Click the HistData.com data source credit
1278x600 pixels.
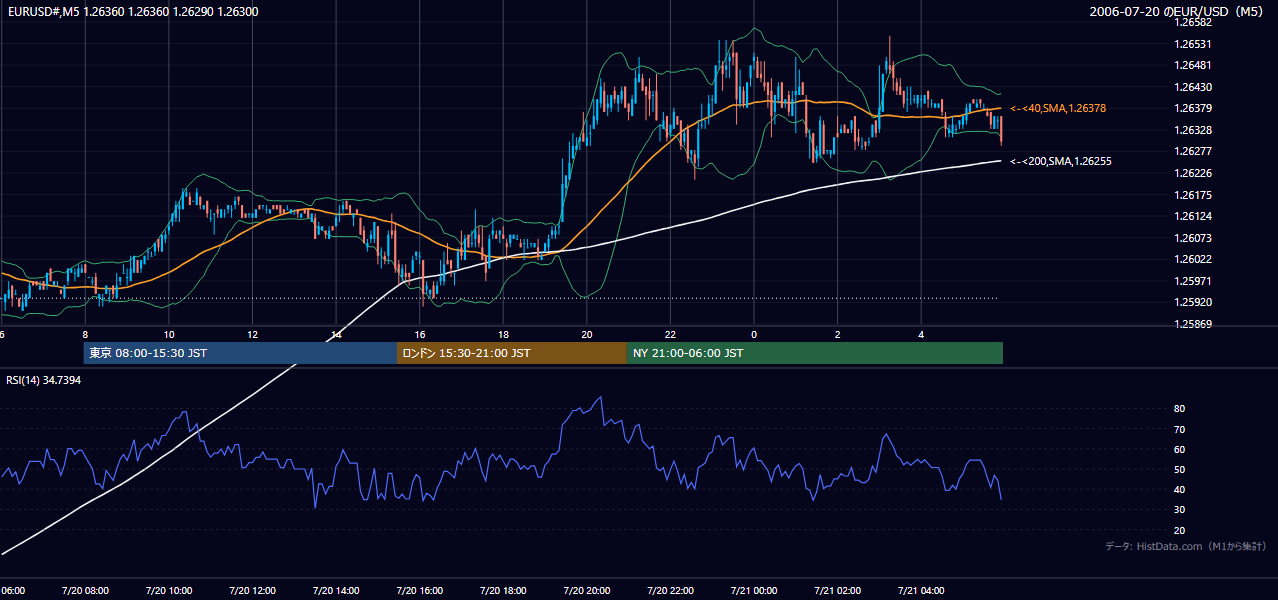point(1185,546)
